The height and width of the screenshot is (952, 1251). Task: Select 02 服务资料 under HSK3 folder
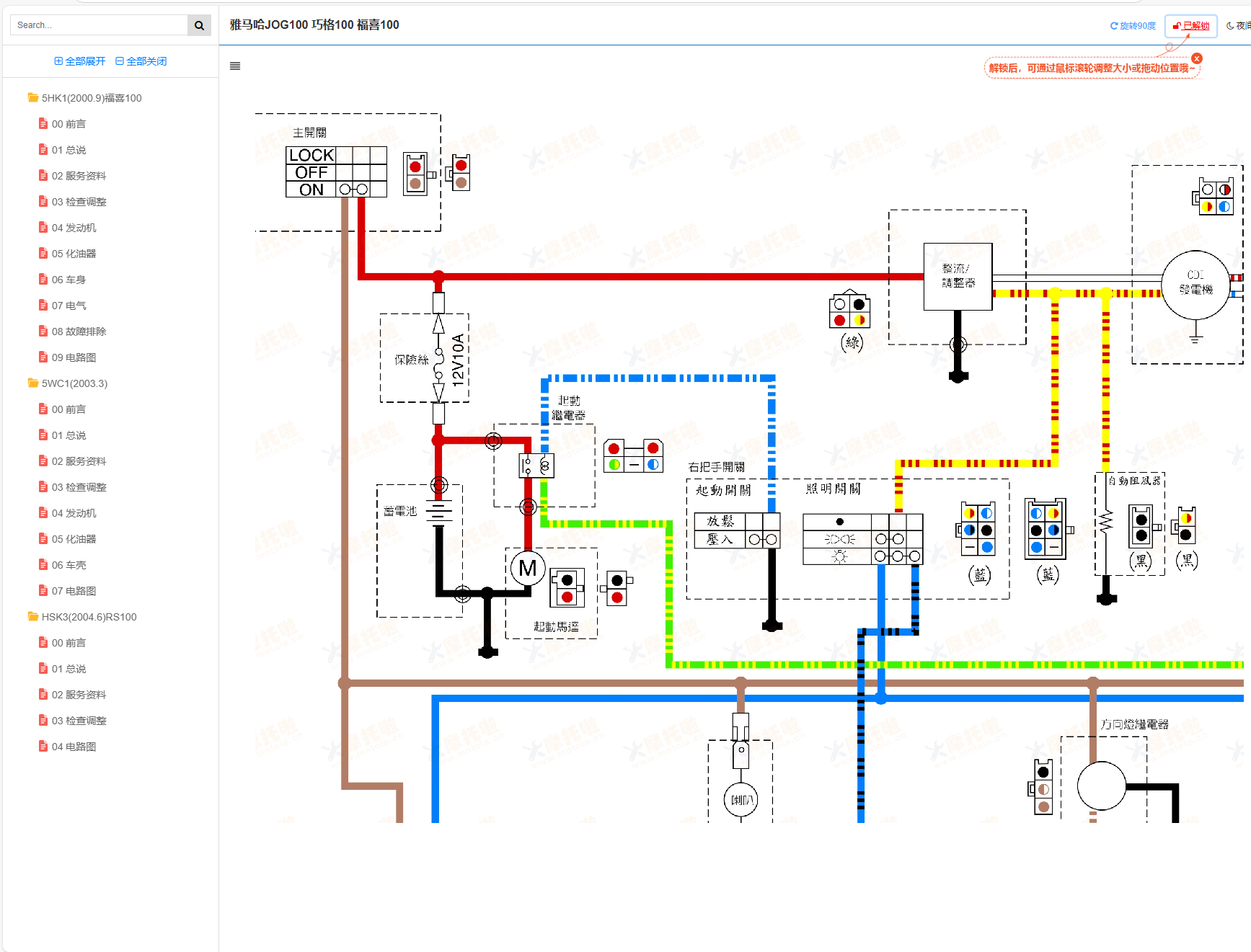(79, 695)
